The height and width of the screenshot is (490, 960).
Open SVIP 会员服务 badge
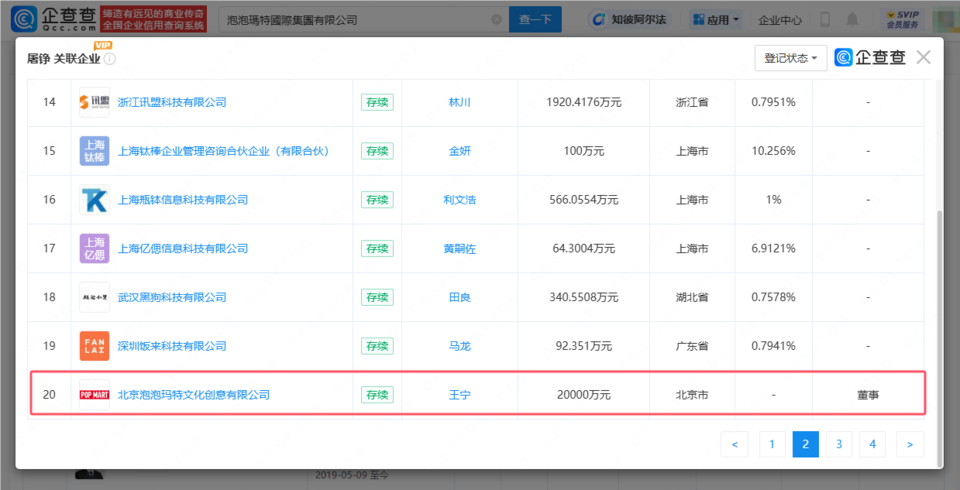pos(903,20)
